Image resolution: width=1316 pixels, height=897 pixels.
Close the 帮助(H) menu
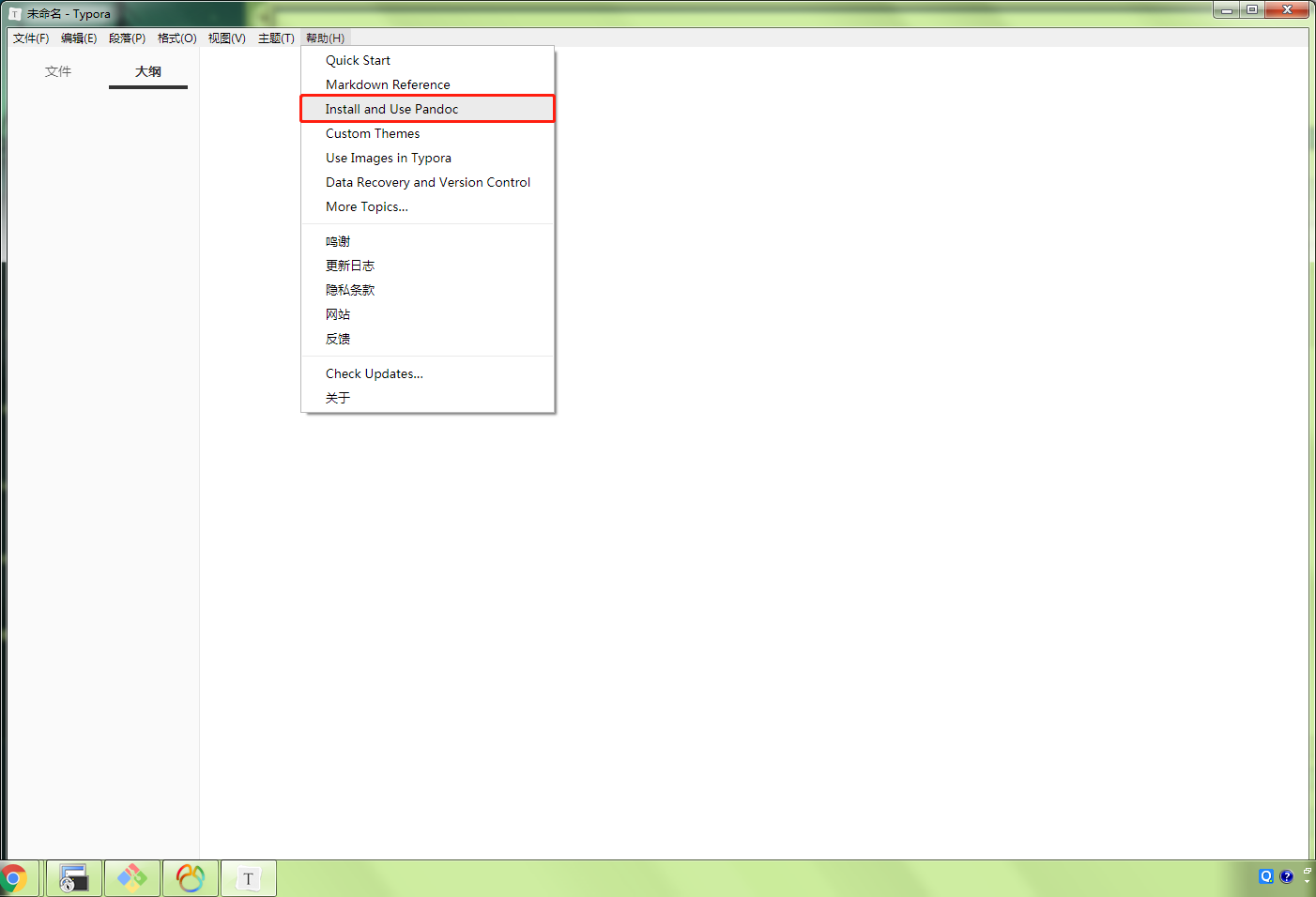325,38
